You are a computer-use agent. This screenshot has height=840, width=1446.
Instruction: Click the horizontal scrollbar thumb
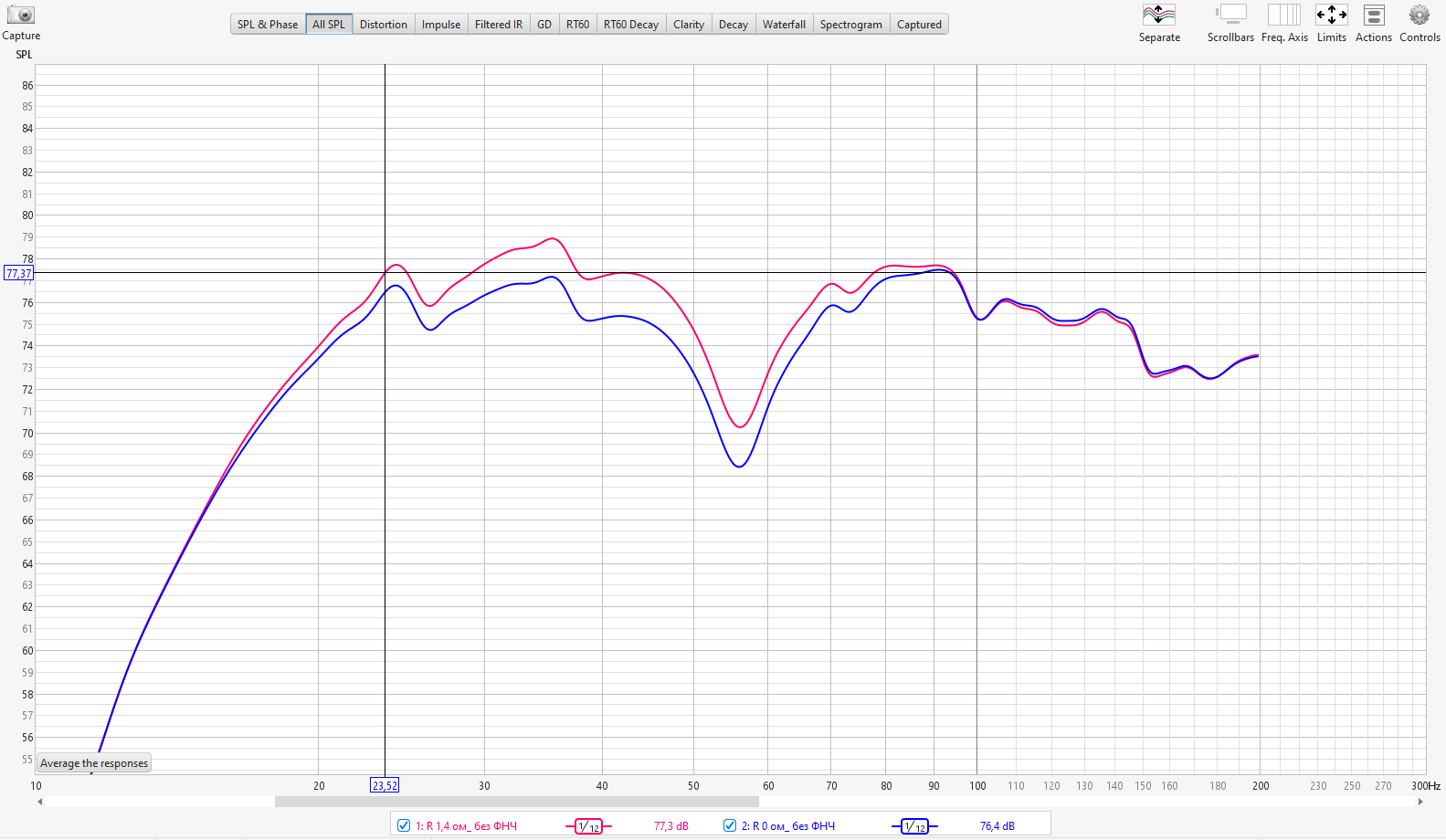pos(516,802)
